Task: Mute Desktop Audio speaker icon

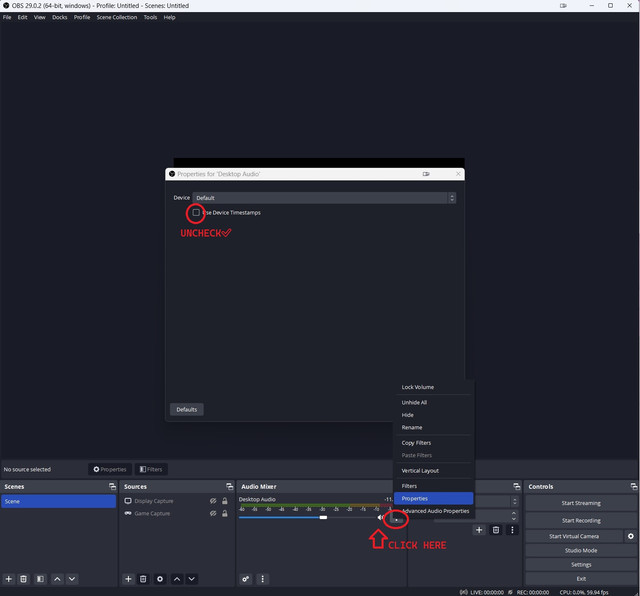Action: coord(380,517)
